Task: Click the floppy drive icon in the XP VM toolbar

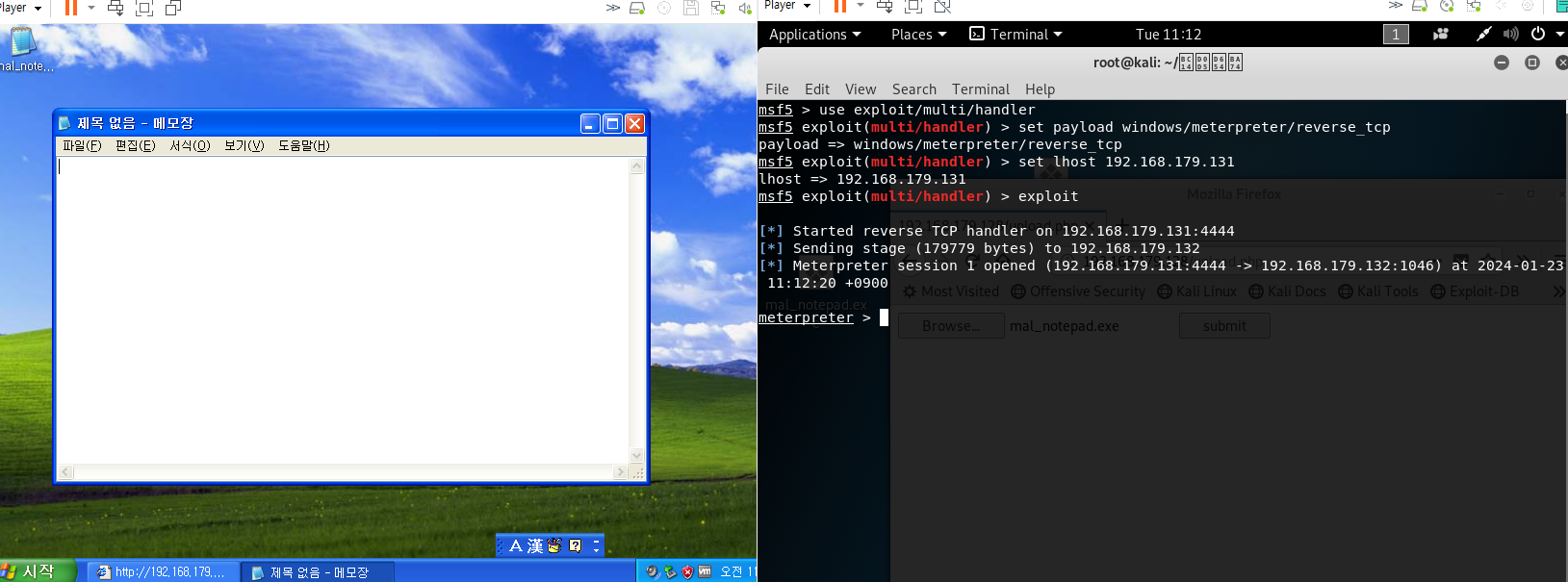Action: tap(691, 8)
